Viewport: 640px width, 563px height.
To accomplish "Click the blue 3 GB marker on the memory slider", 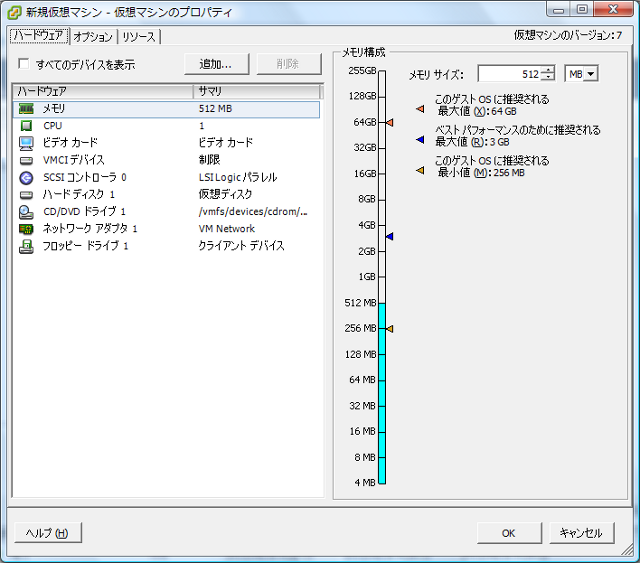I will (390, 236).
